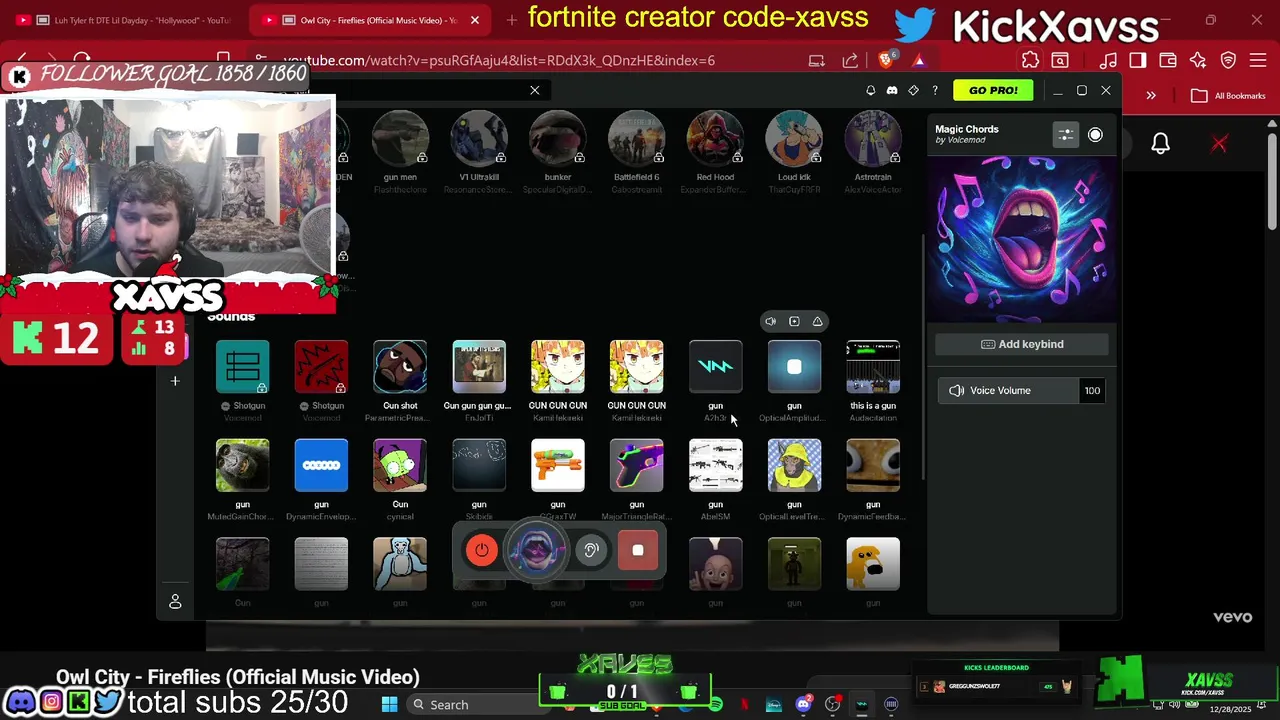The height and width of the screenshot is (720, 1280).
Task: Play the neon pistol gun sound by MajorTriangleRat
Action: [x=636, y=465]
